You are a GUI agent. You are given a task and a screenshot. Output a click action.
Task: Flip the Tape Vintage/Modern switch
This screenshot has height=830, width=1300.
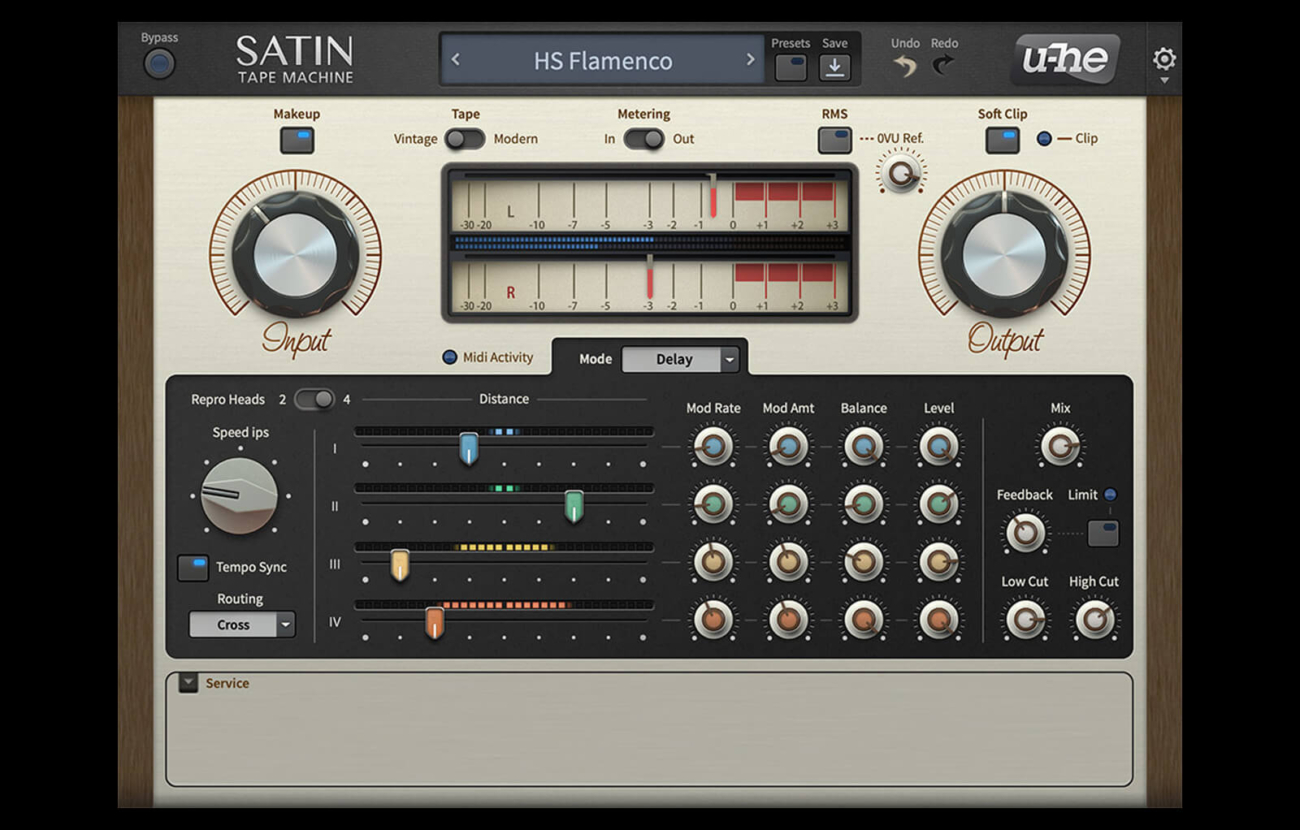pos(465,139)
